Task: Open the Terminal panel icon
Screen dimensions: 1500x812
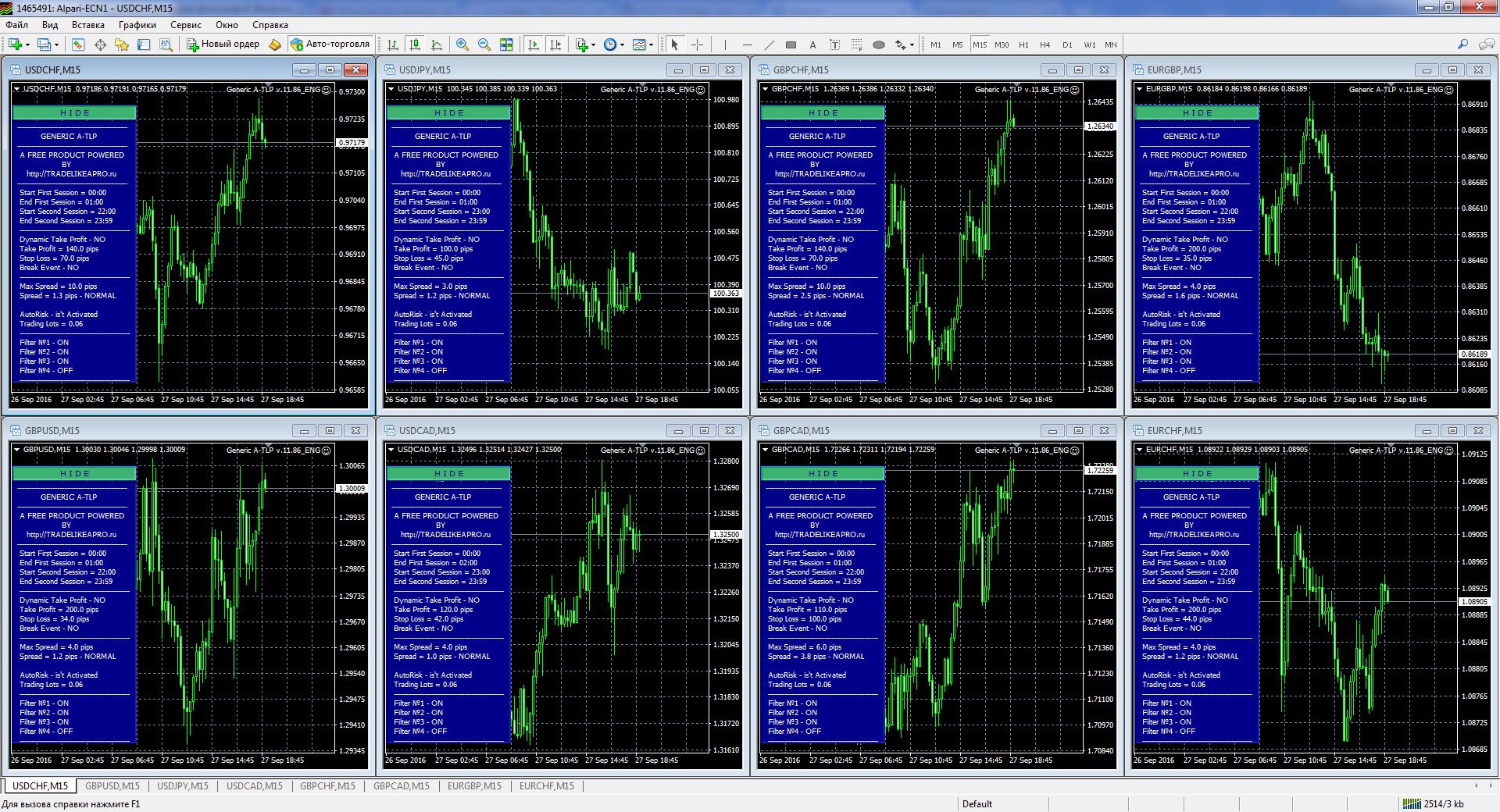Action: click(x=144, y=45)
